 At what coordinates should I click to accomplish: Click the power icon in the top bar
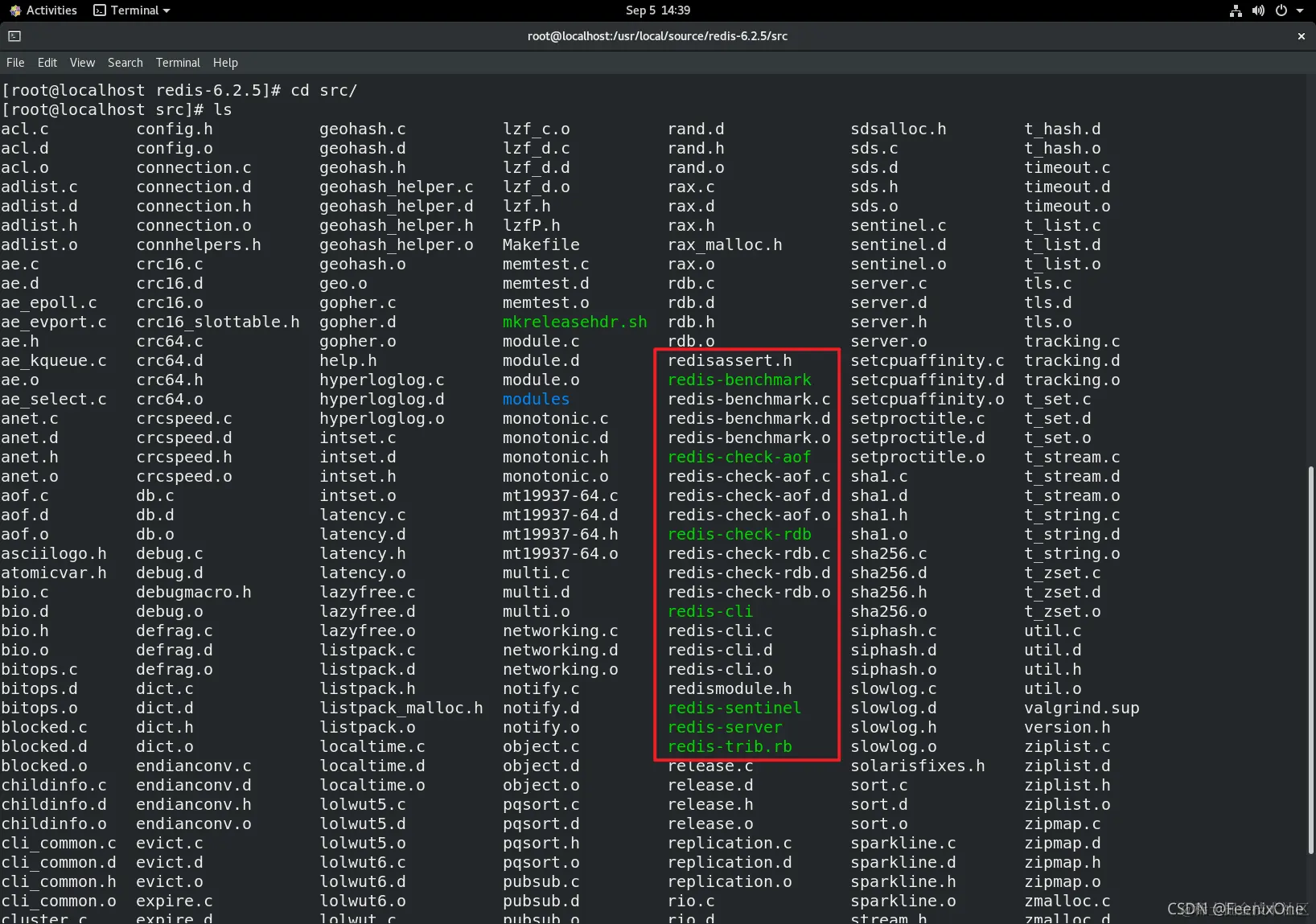[1281, 10]
